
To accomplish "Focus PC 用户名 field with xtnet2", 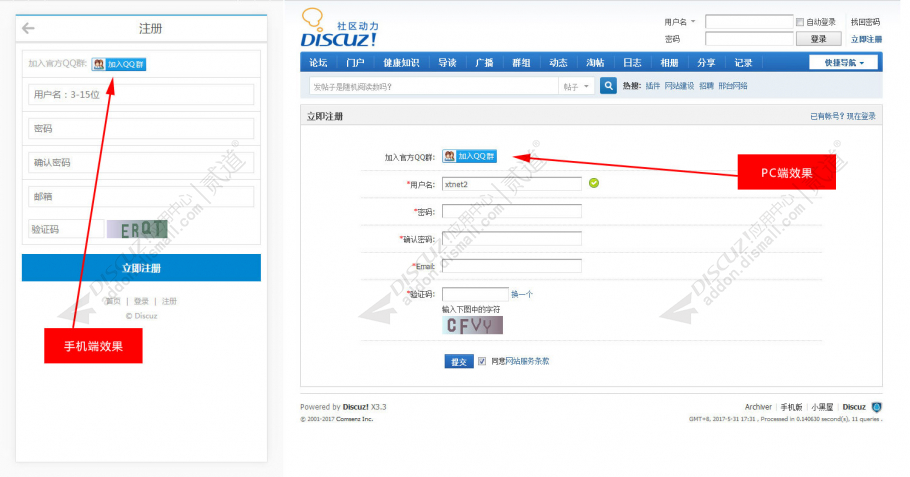I will 512,184.
